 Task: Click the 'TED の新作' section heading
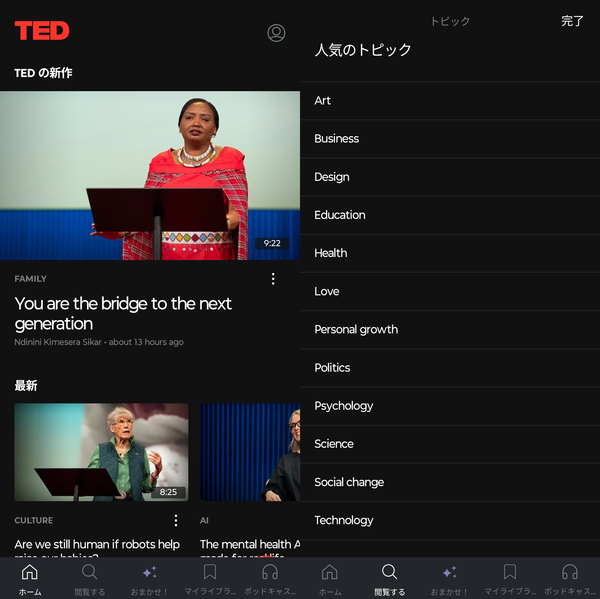tap(43, 73)
